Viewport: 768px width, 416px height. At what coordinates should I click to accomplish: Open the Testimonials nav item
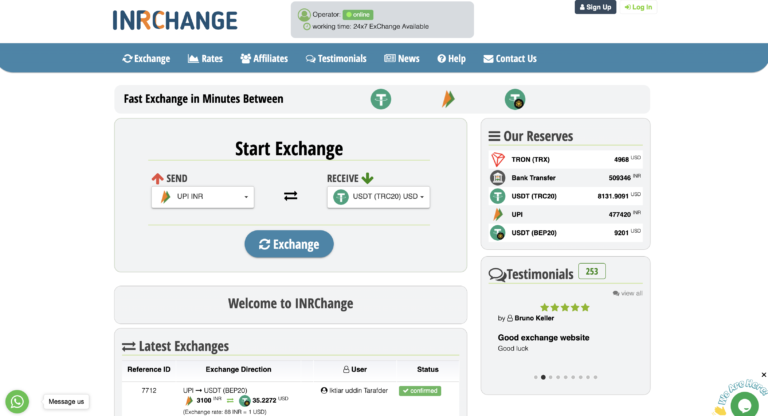pyautogui.click(x=336, y=58)
